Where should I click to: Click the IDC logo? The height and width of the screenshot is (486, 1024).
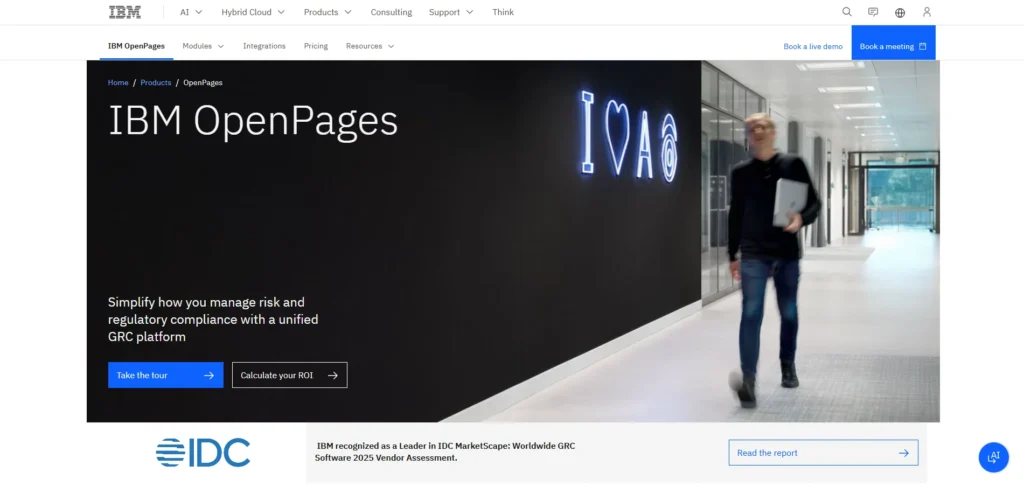203,453
